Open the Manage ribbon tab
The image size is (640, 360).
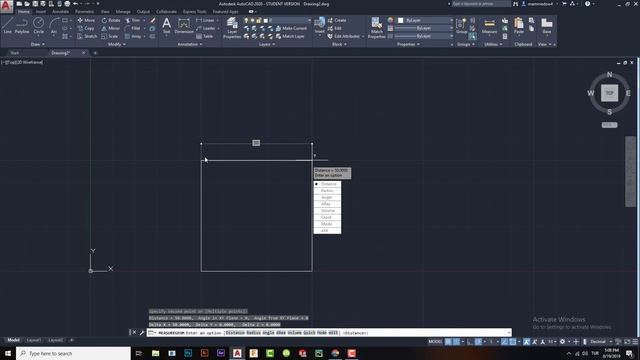click(x=123, y=12)
